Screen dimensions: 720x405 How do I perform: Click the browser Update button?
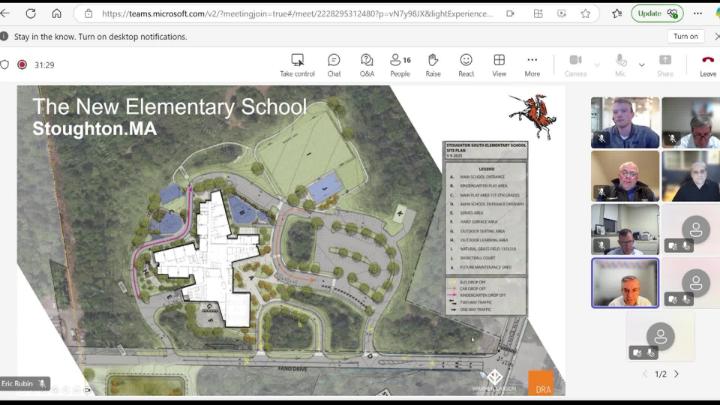click(657, 13)
